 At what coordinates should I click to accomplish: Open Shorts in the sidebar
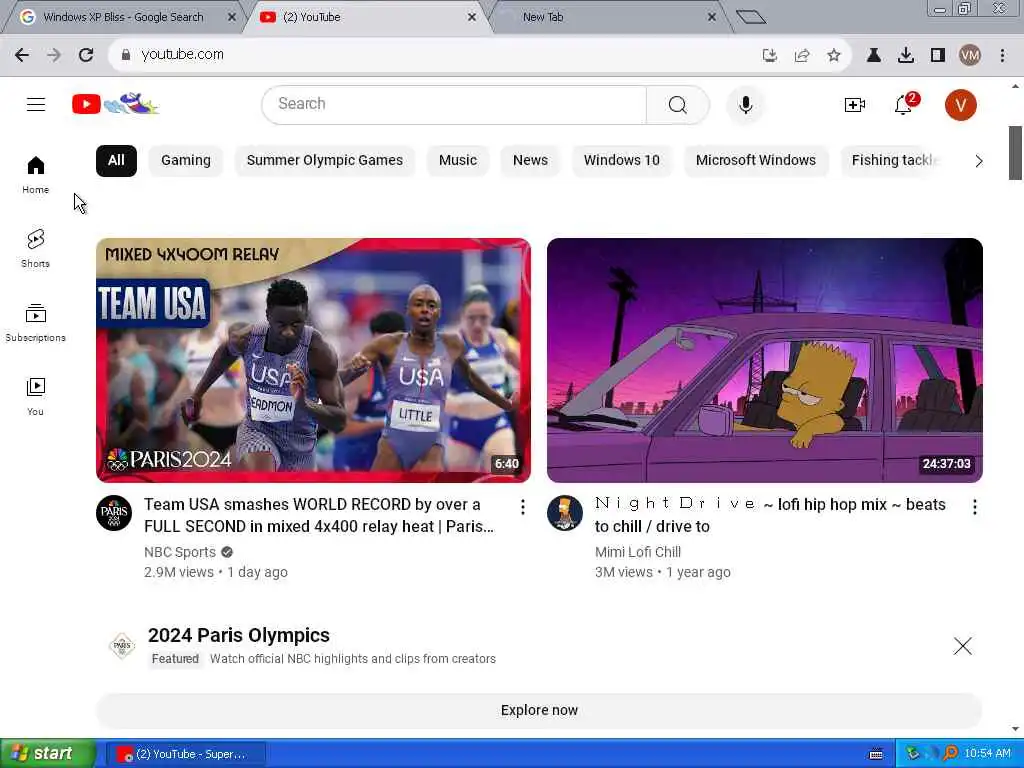(x=35, y=248)
